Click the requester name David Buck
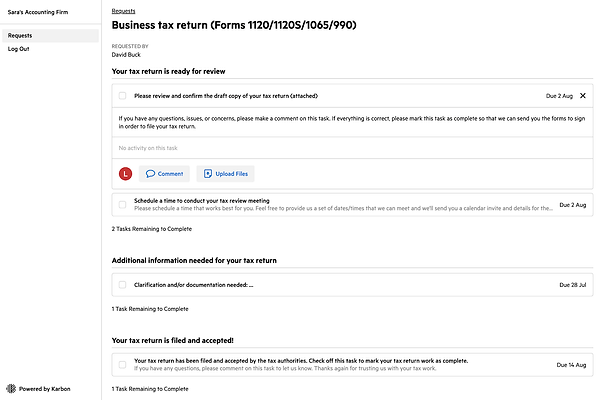 (x=127, y=54)
